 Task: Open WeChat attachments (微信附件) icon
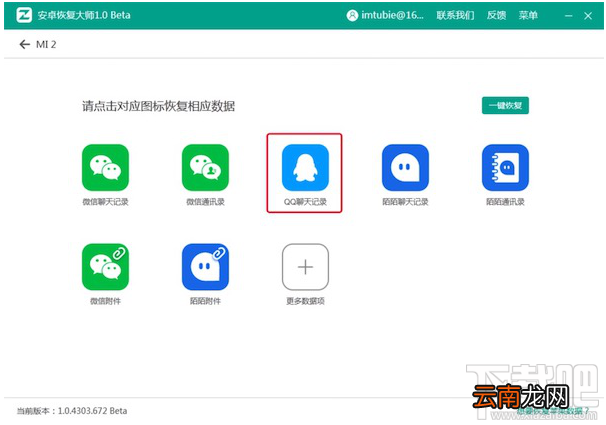click(x=105, y=267)
